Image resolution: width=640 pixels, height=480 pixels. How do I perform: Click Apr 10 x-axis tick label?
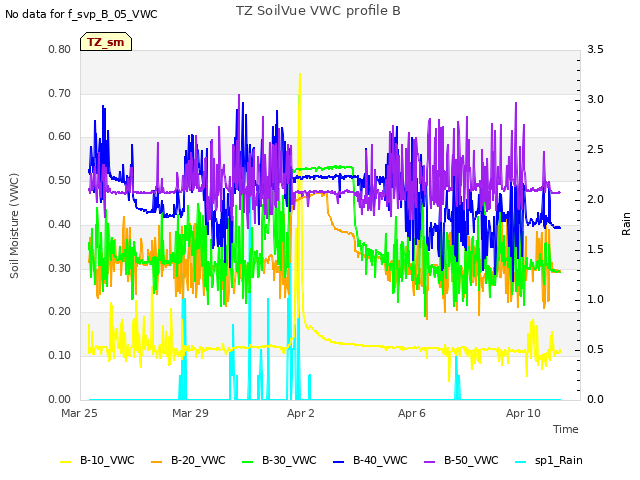(523, 413)
